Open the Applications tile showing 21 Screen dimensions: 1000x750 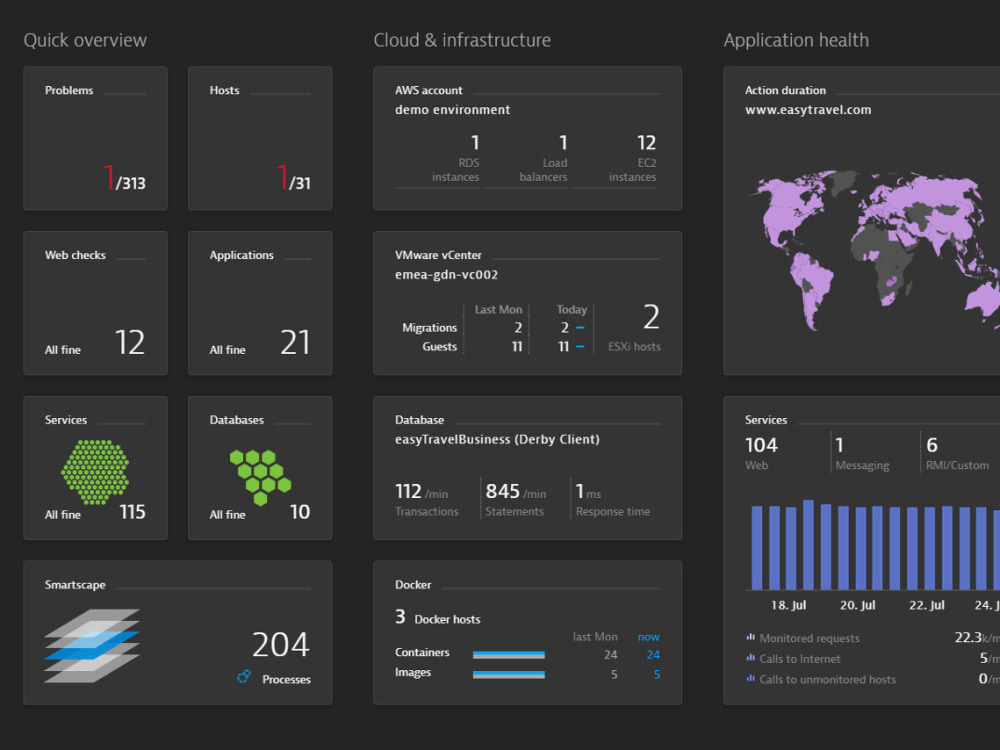coord(260,303)
